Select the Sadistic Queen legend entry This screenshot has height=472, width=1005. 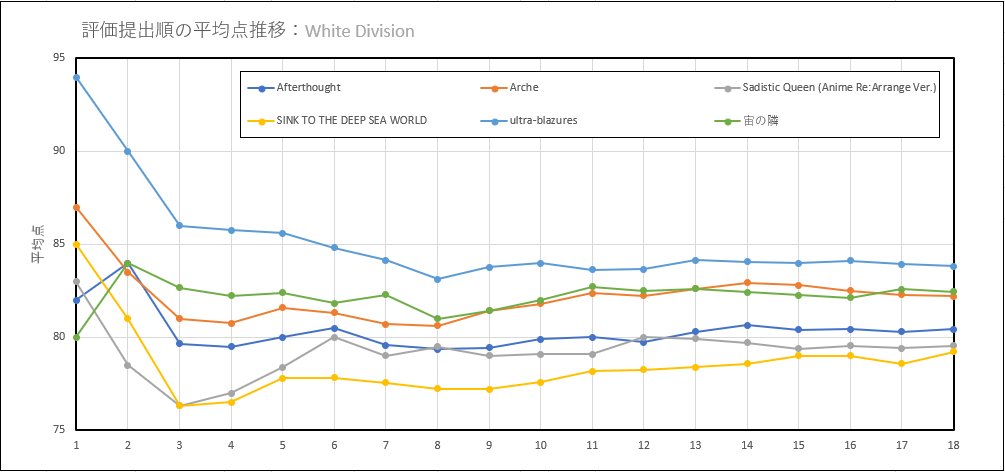tap(826, 88)
